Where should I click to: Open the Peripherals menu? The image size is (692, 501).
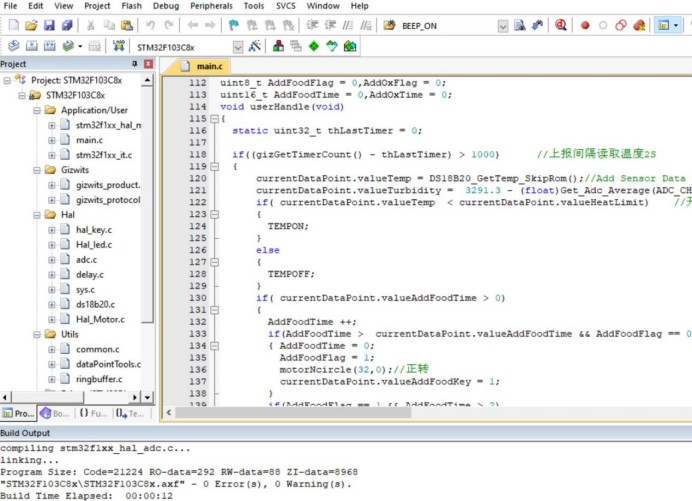[211, 6]
